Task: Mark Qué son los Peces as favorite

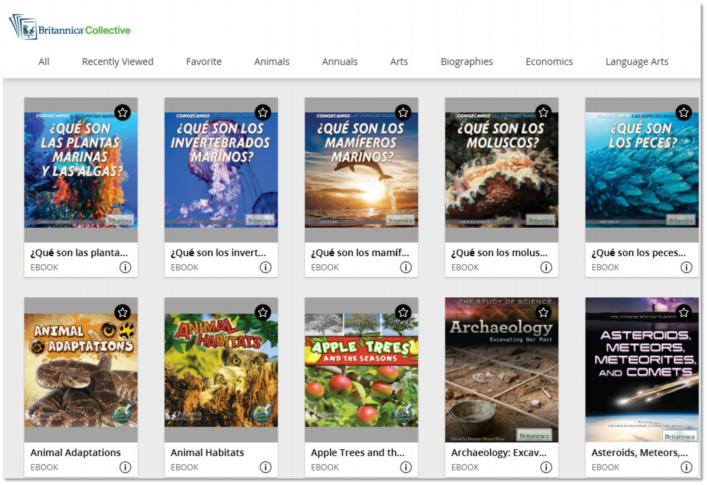Action: coord(683,112)
